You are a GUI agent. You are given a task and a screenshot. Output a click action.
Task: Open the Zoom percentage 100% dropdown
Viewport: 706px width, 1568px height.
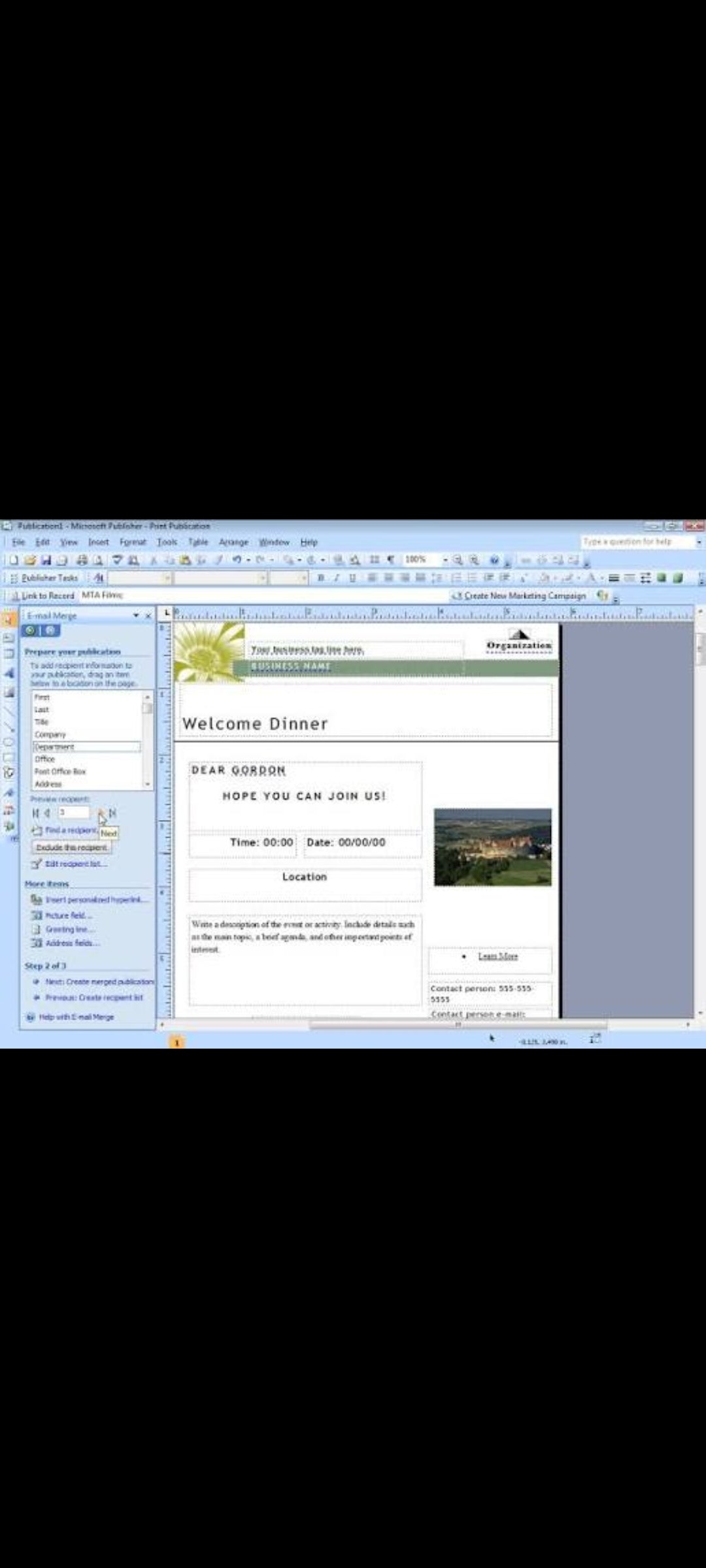pyautogui.click(x=445, y=560)
